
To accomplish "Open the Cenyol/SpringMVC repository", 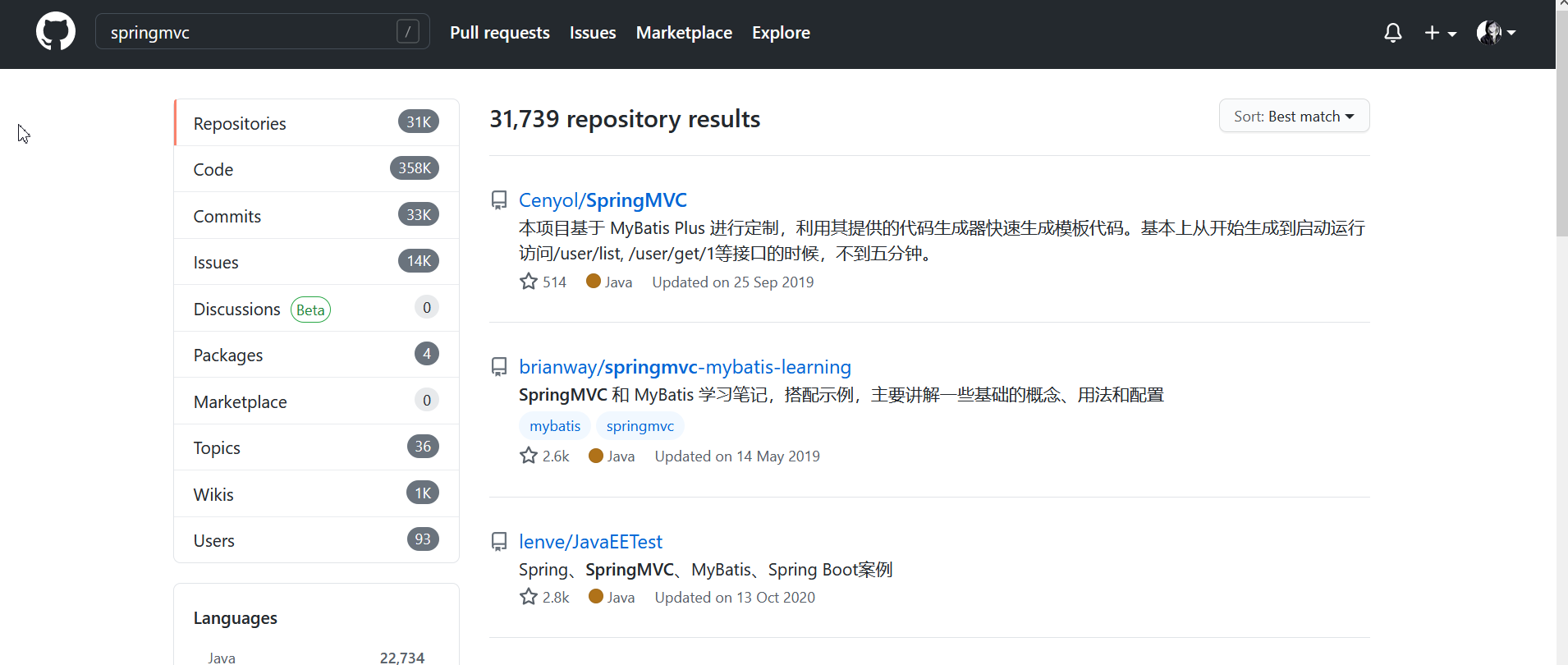I will coord(603,200).
